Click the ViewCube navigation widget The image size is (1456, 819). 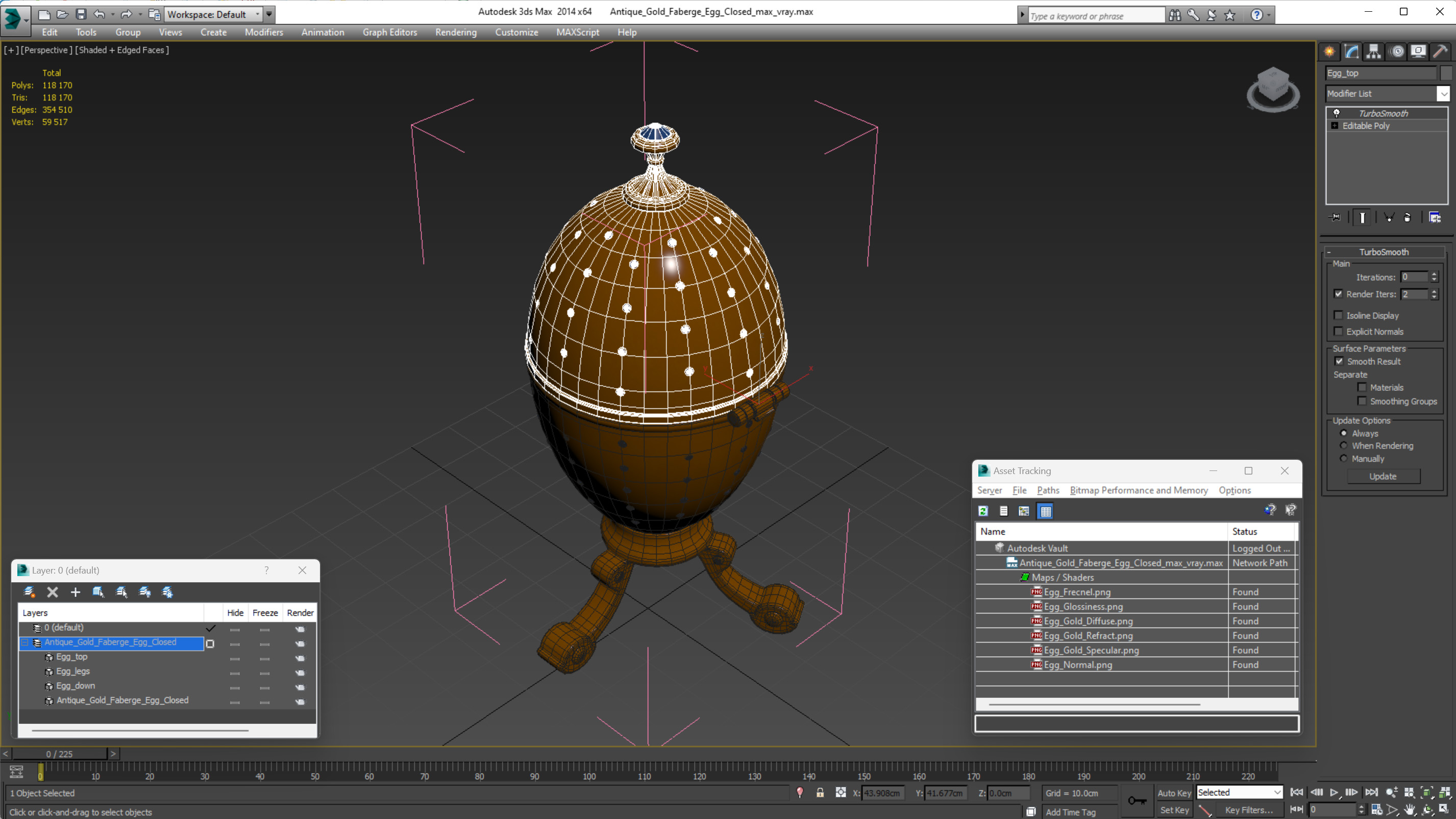click(x=1273, y=89)
